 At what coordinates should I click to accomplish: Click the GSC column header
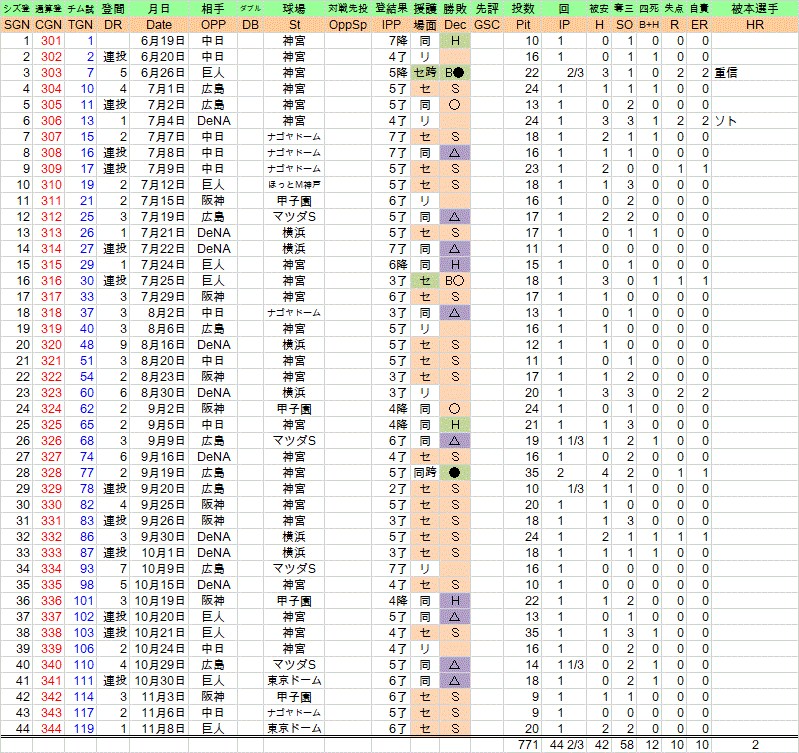point(487,25)
